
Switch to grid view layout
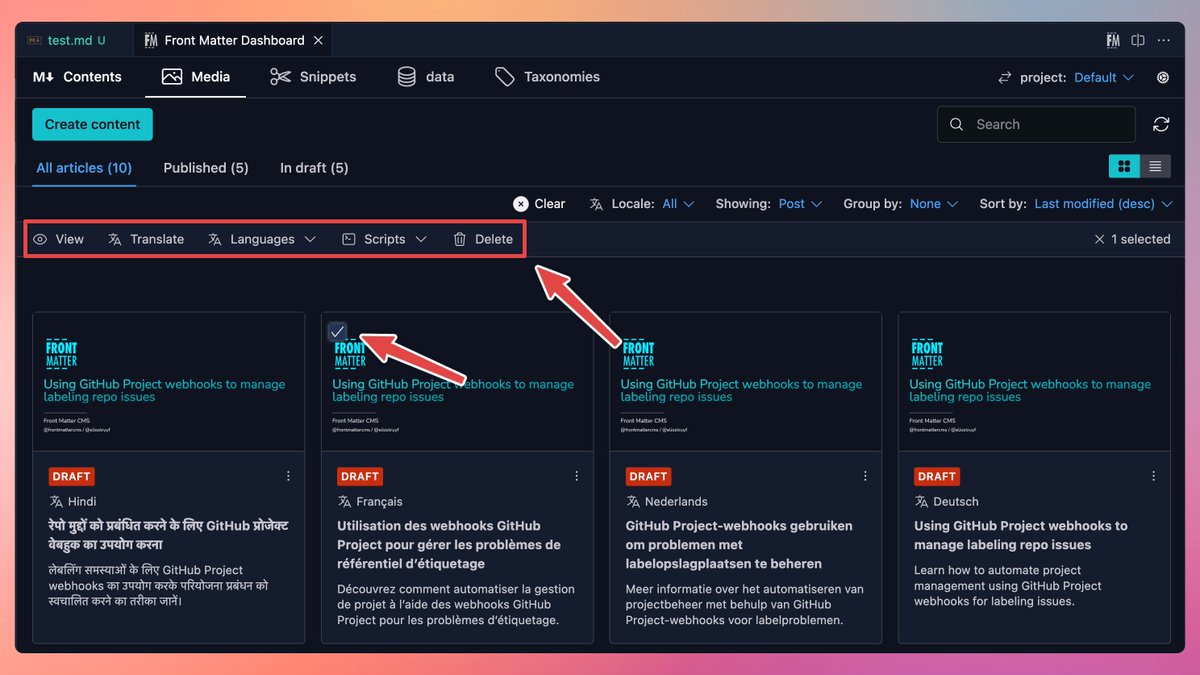coord(1124,166)
